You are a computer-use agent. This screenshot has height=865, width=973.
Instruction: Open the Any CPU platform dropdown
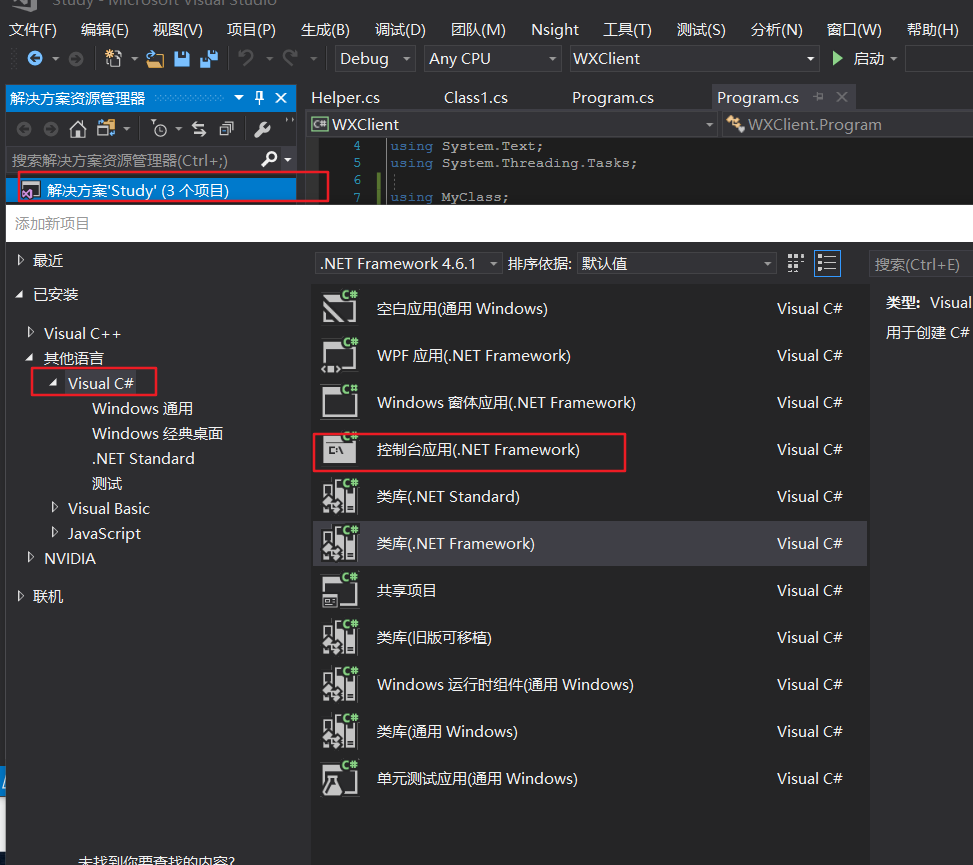coord(493,59)
